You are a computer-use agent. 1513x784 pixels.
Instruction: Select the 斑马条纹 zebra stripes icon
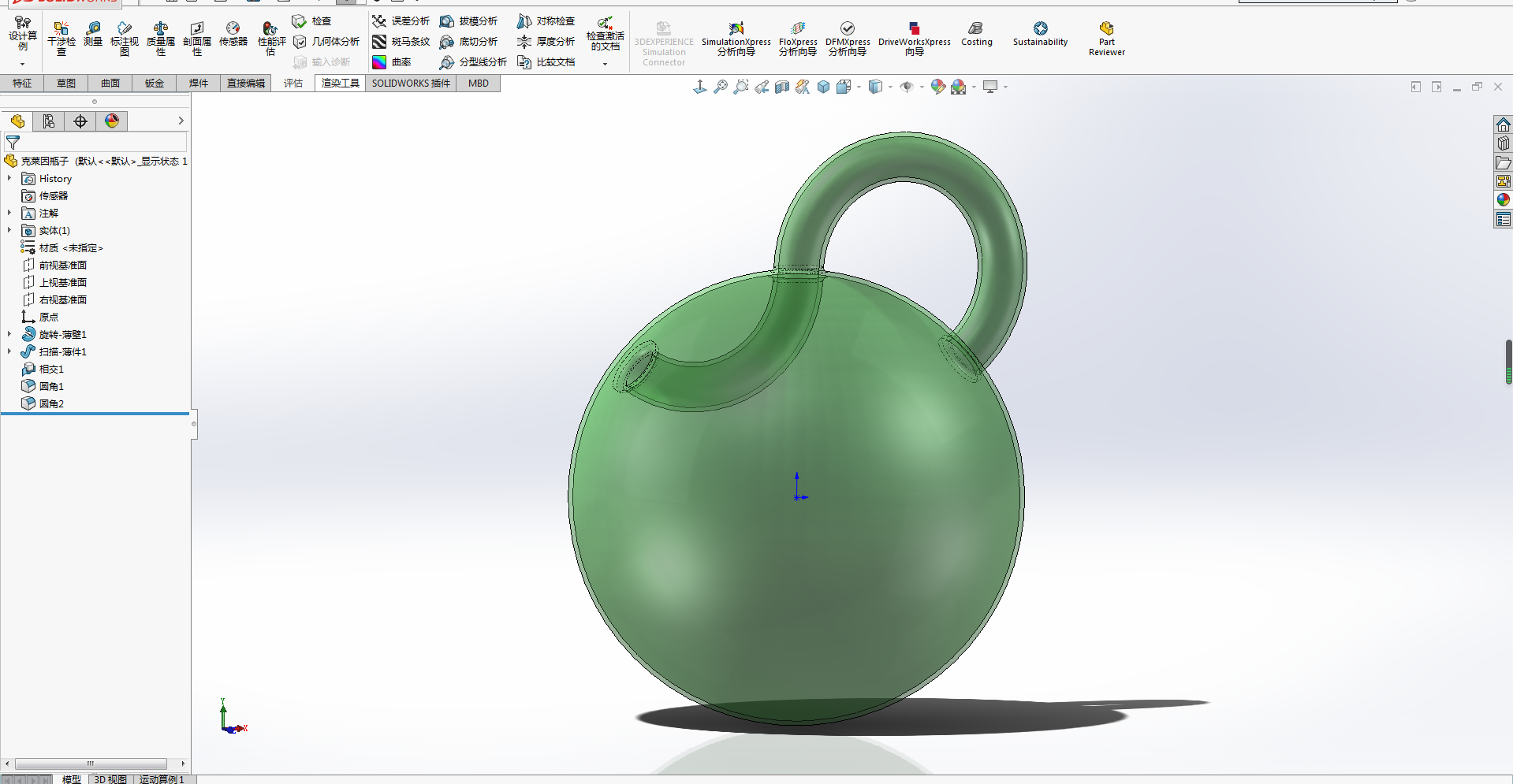click(379, 42)
